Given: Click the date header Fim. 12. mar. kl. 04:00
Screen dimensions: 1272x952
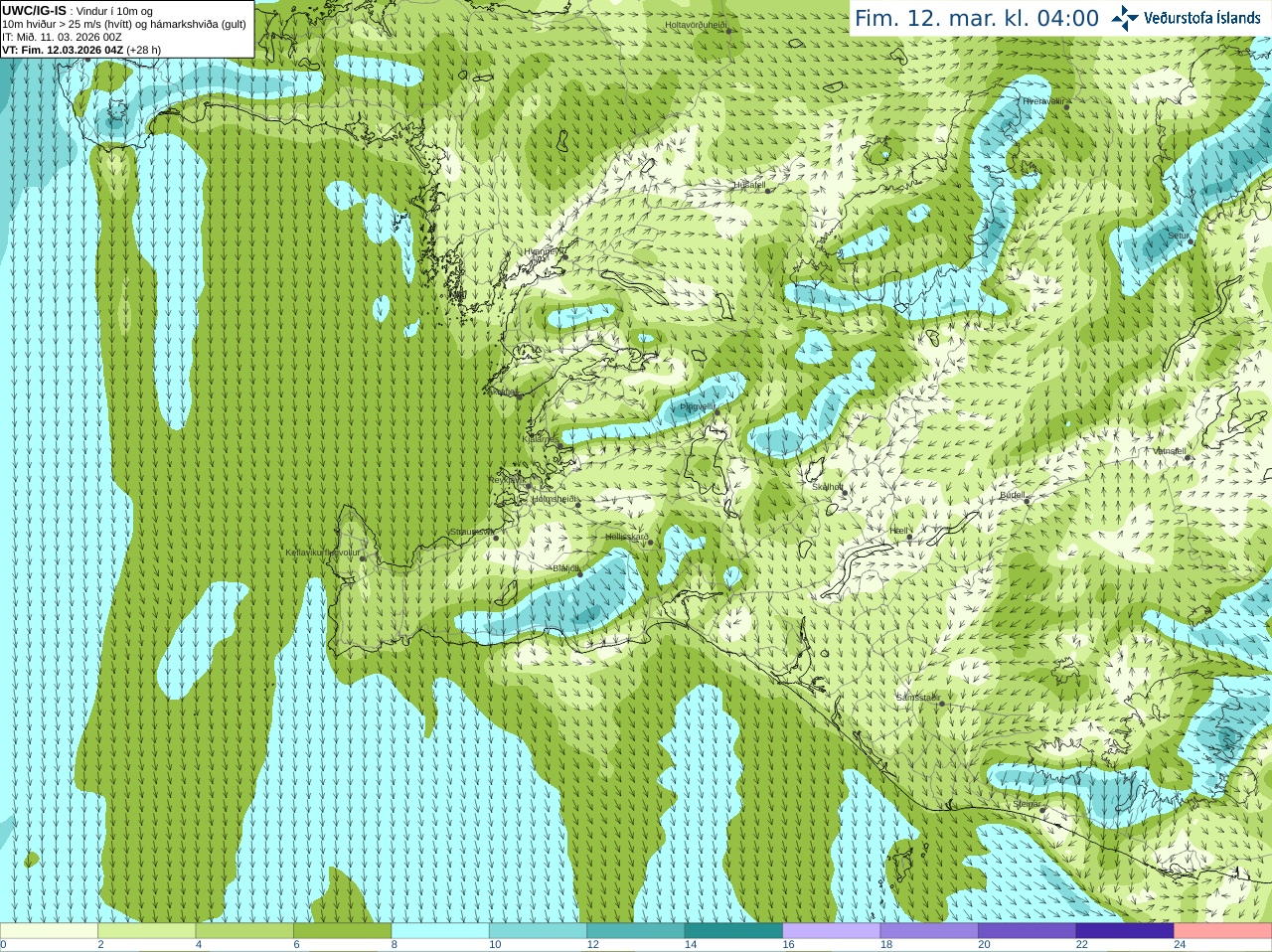Looking at the screenshot, I should (977, 18).
